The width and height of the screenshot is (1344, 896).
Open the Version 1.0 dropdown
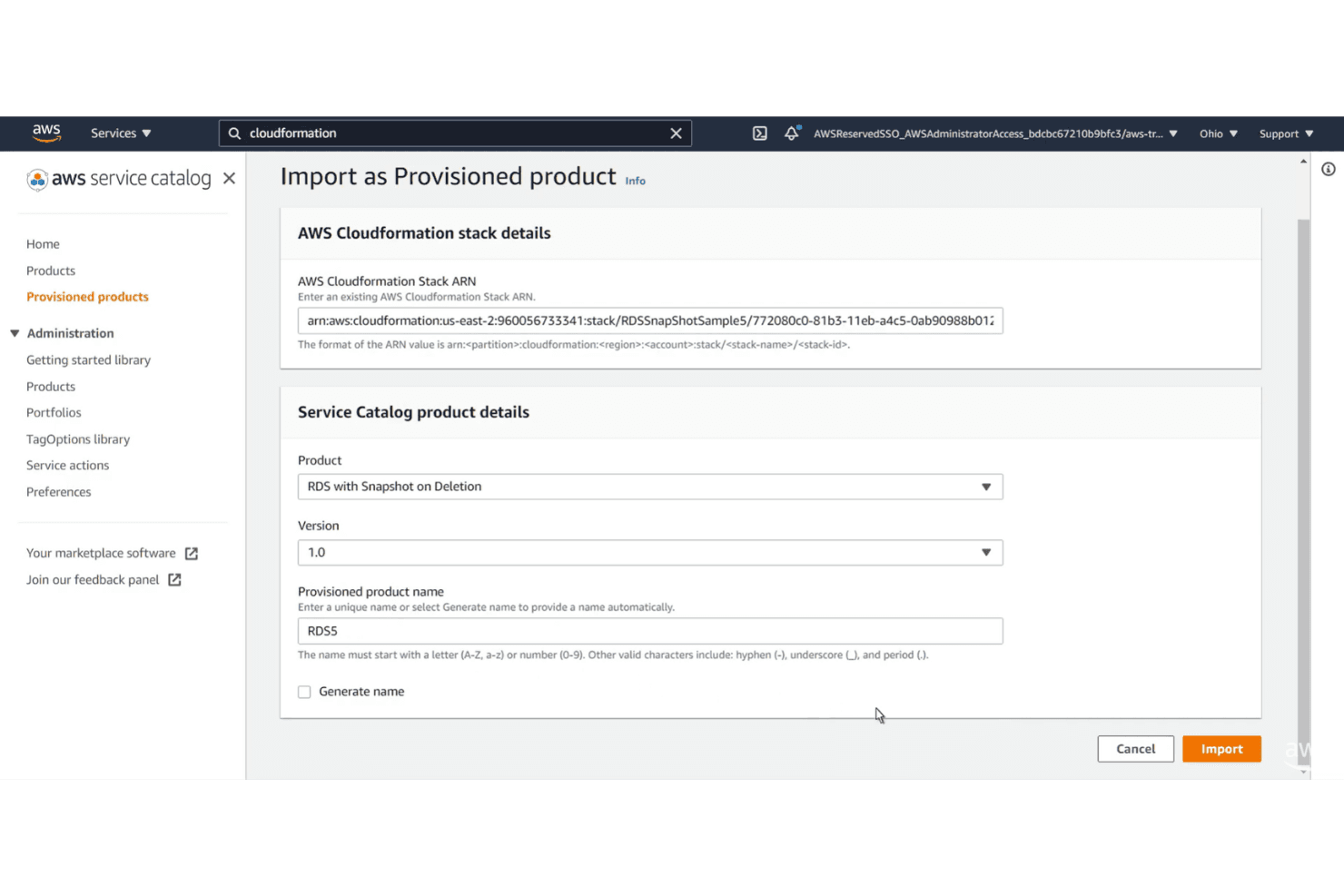click(650, 553)
